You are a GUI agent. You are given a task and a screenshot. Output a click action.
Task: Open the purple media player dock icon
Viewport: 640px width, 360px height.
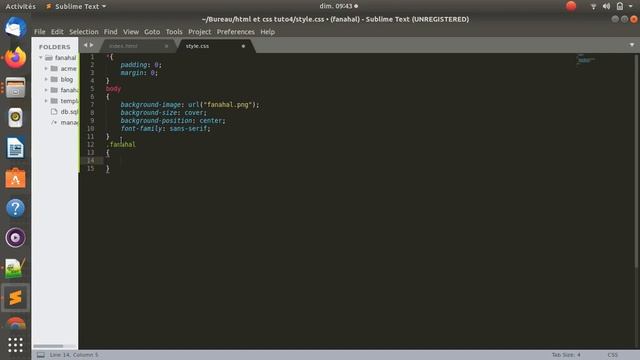coord(15,238)
